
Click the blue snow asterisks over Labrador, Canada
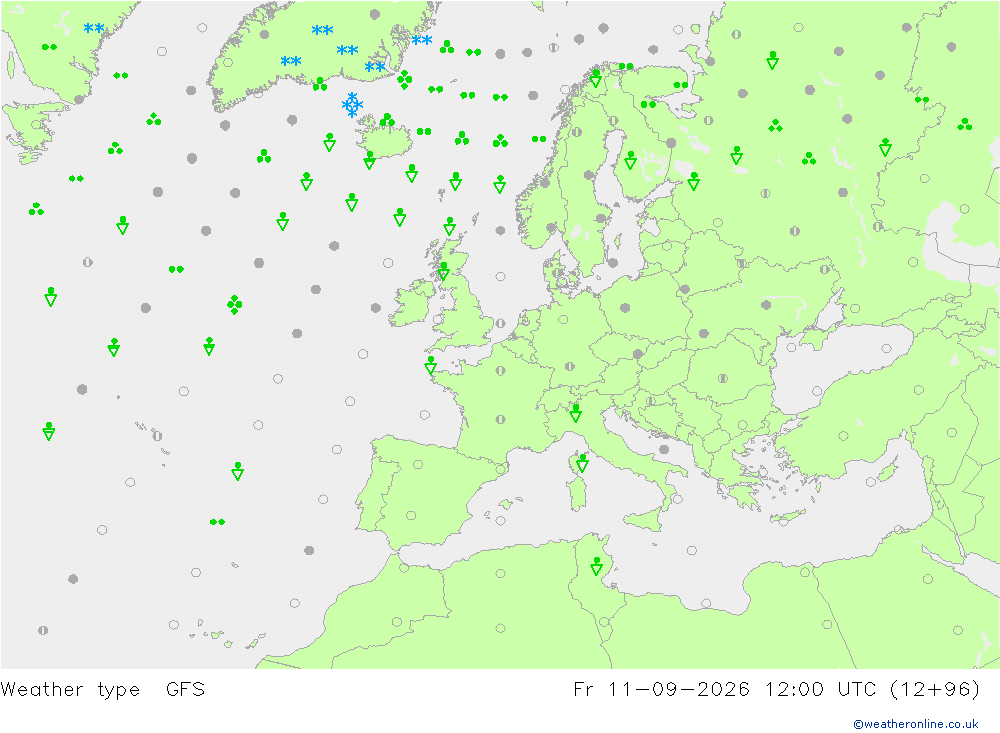(94, 28)
